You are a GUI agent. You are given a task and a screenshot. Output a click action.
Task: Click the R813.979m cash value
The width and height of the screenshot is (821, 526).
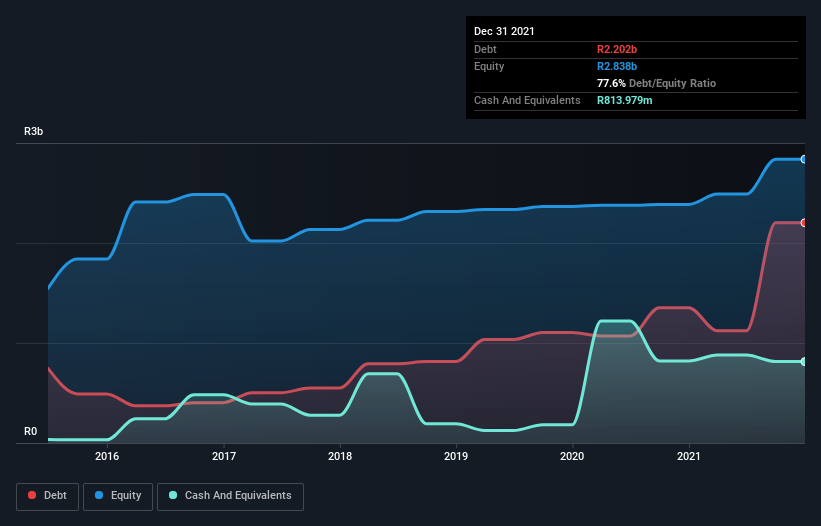[625, 100]
